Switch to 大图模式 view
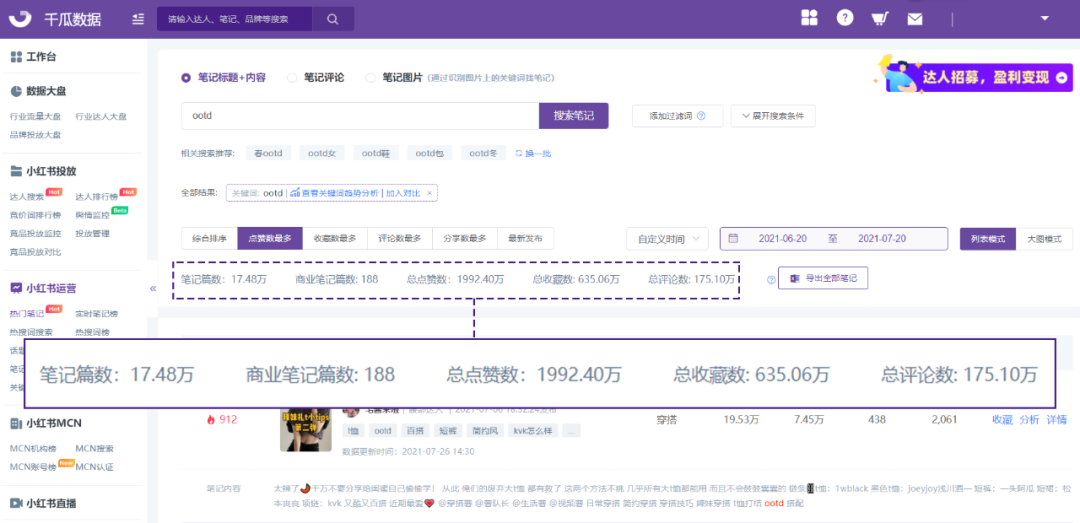Image resolution: width=1080 pixels, height=523 pixels. (x=1045, y=239)
